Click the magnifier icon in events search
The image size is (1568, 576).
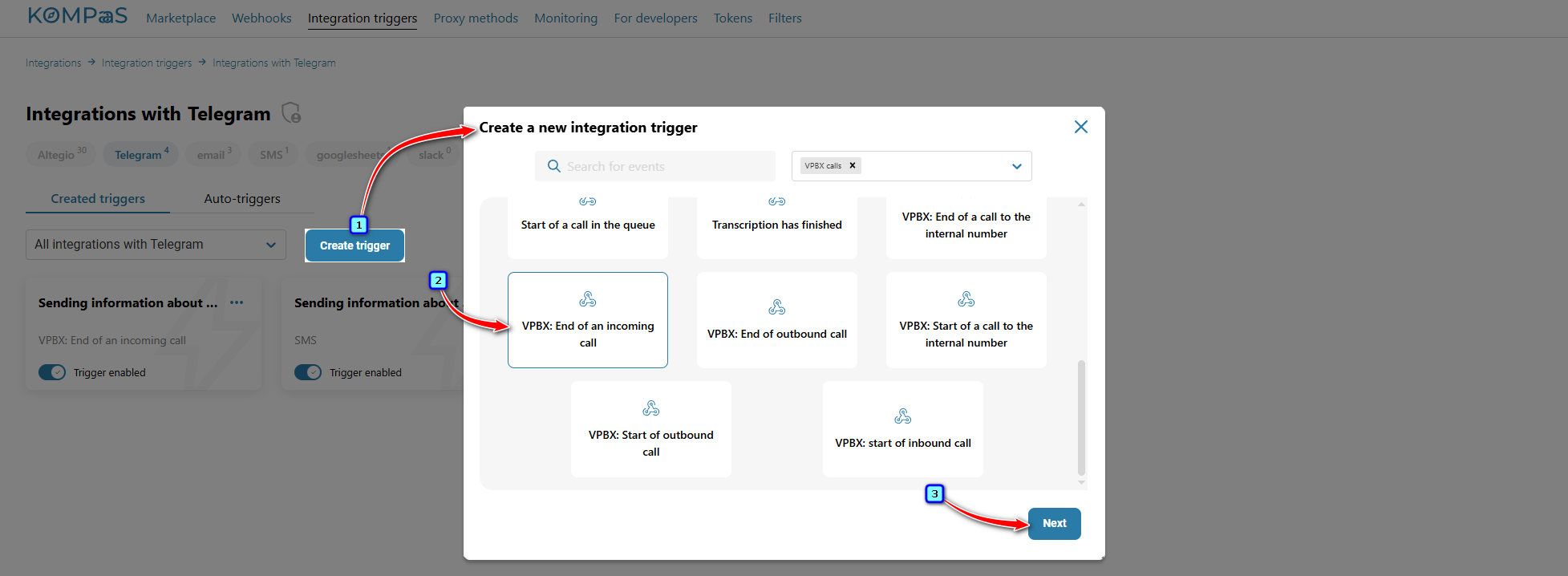(x=553, y=166)
